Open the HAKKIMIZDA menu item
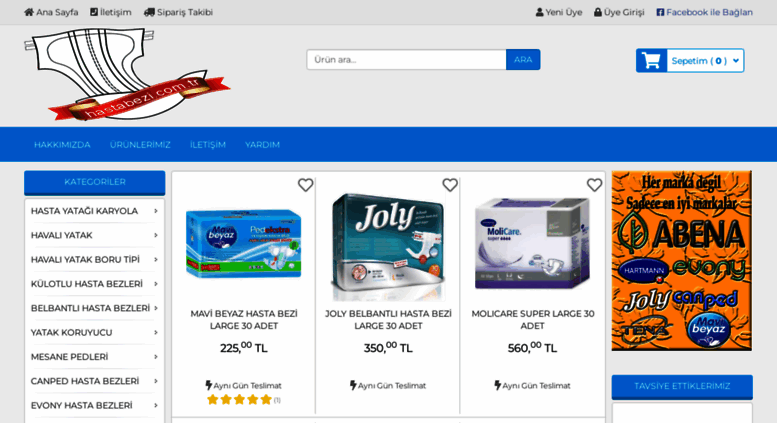777x423 pixels. pos(62,145)
